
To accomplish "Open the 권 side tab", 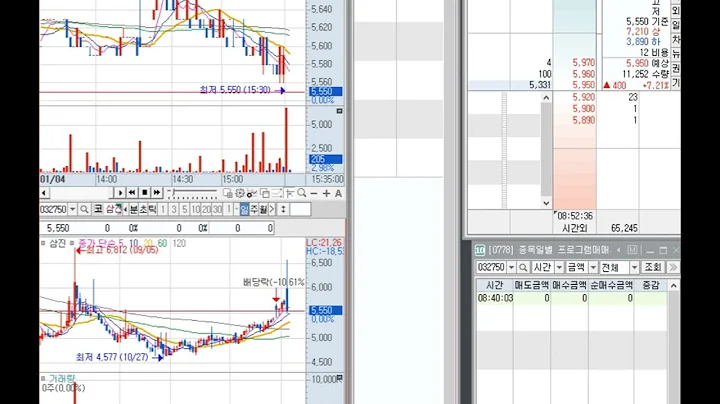I will click(676, 68).
